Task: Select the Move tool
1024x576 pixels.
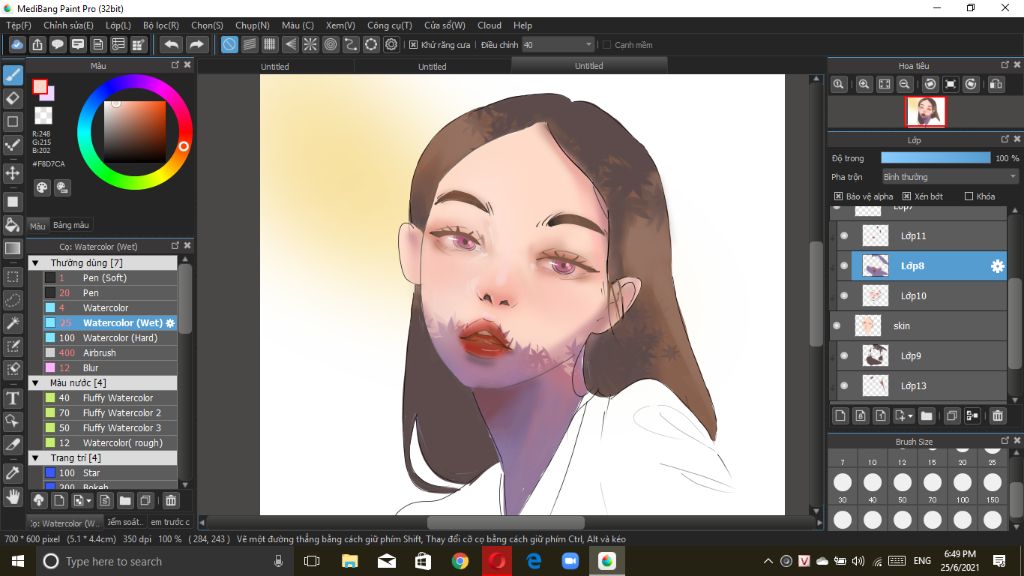Action: coord(12,173)
